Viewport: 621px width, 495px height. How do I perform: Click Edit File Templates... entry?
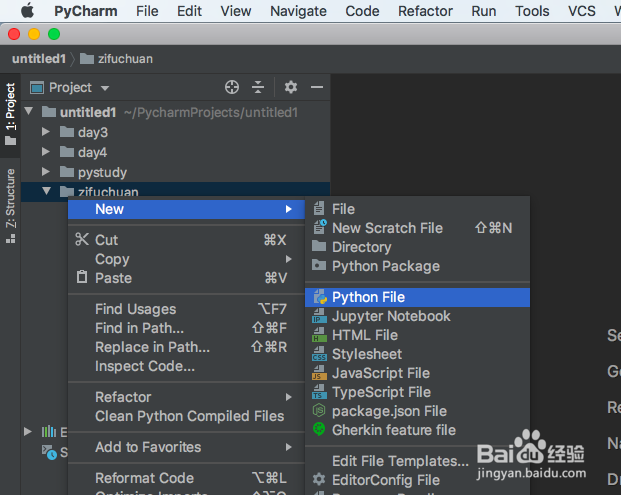tap(417, 461)
